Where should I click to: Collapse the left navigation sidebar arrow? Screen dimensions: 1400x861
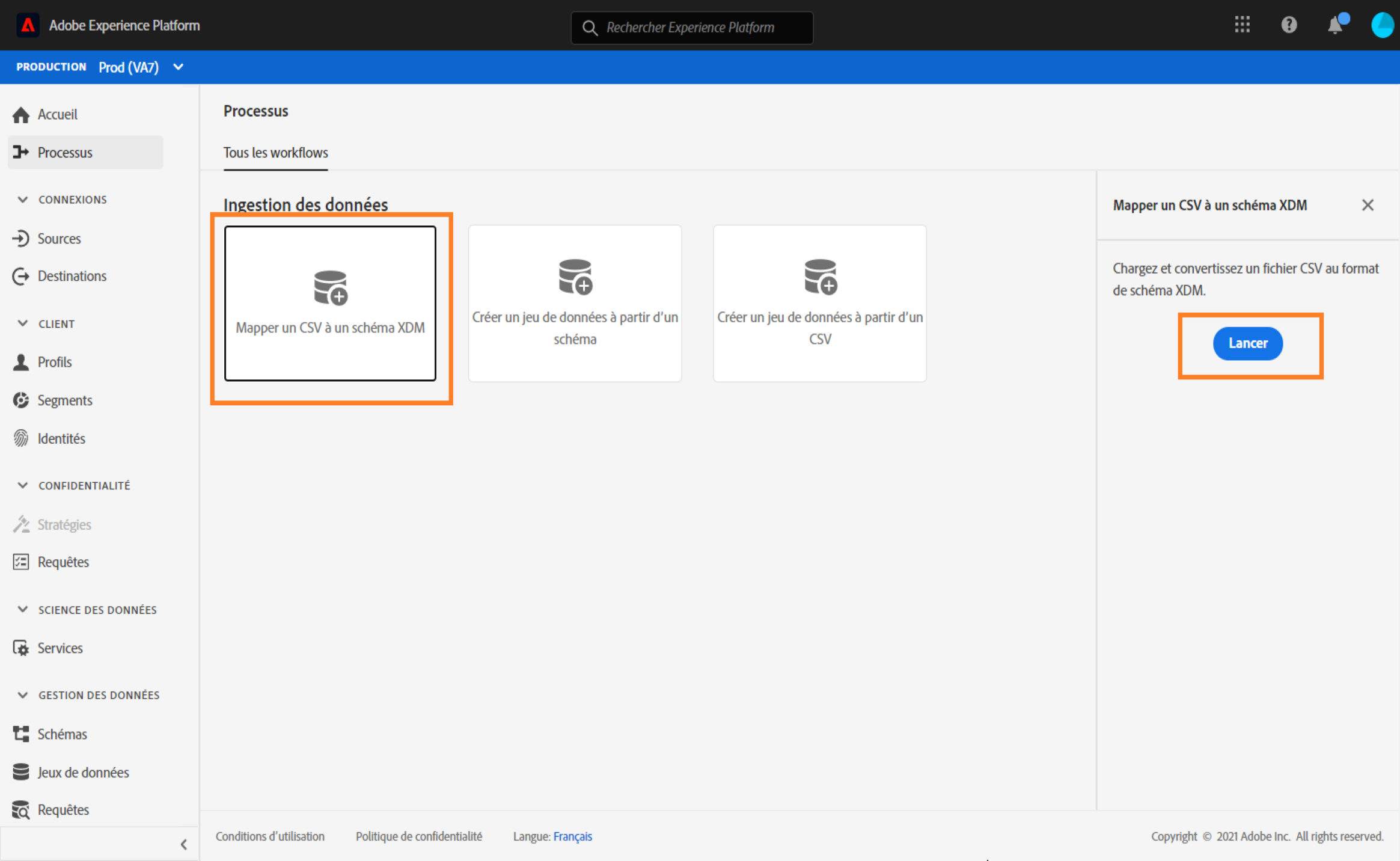point(184,844)
